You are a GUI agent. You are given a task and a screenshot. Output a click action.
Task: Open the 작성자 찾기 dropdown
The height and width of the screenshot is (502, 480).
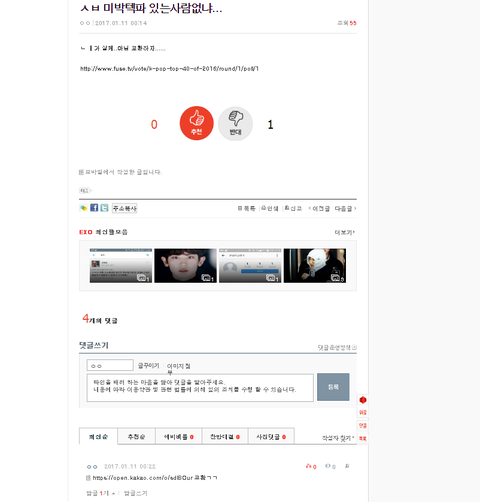point(338,438)
